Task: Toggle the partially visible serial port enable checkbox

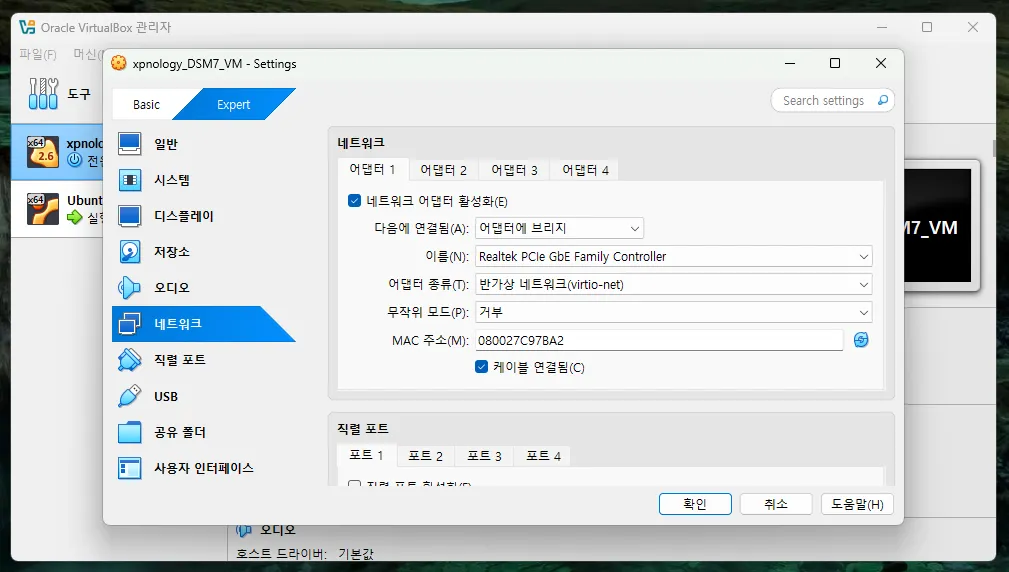Action: (354, 483)
